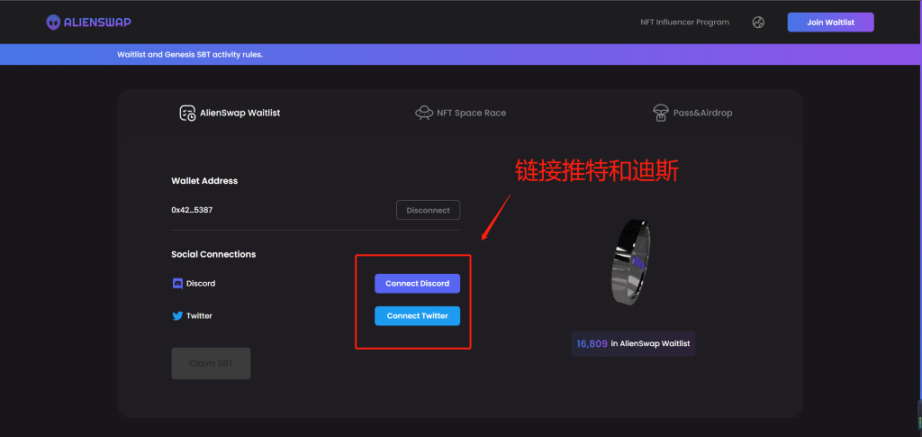The width and height of the screenshot is (922, 437).
Task: Click the globe language icon in header
Action: (x=758, y=22)
